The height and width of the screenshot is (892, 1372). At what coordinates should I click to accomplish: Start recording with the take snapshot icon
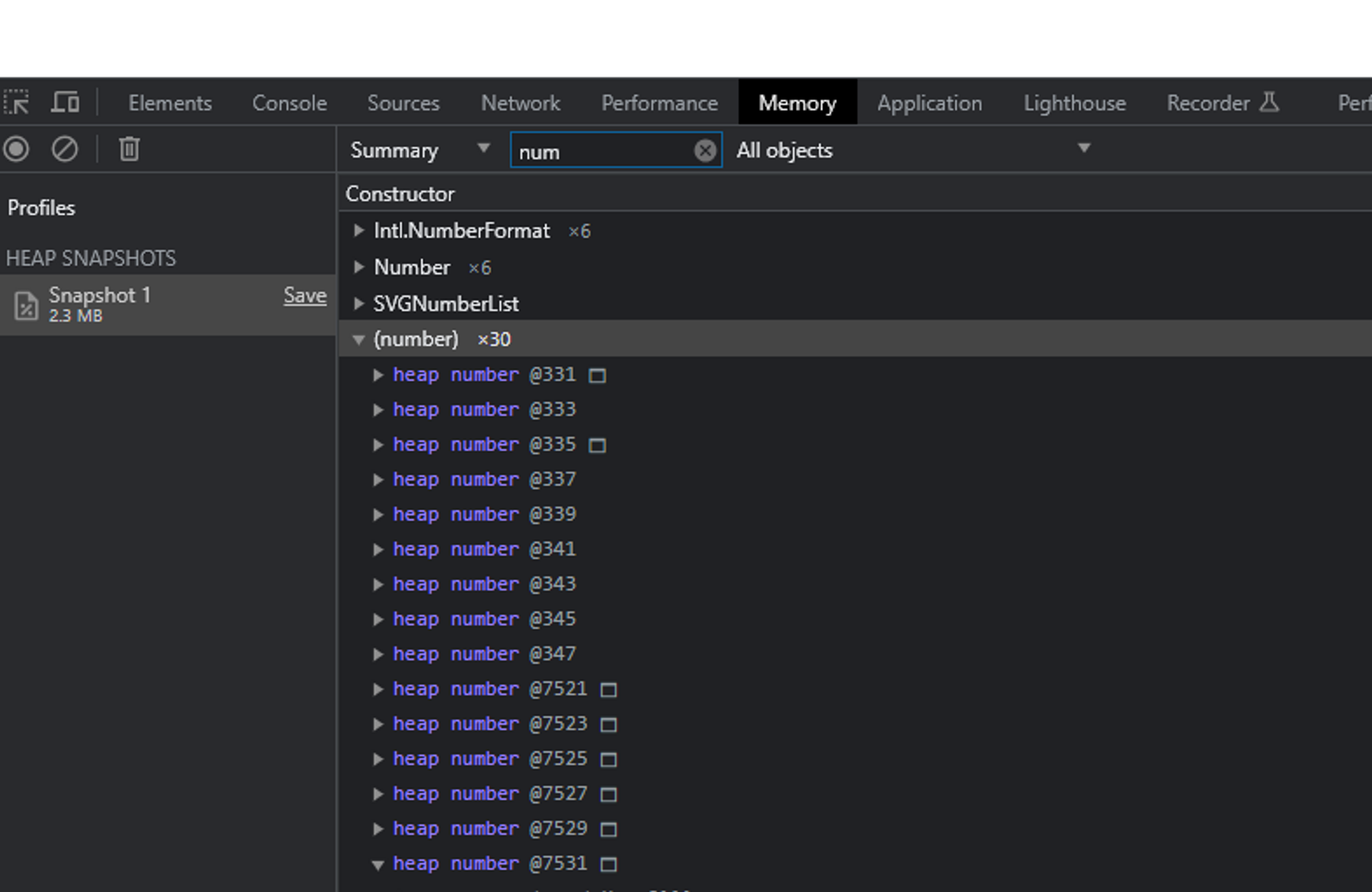click(x=16, y=149)
